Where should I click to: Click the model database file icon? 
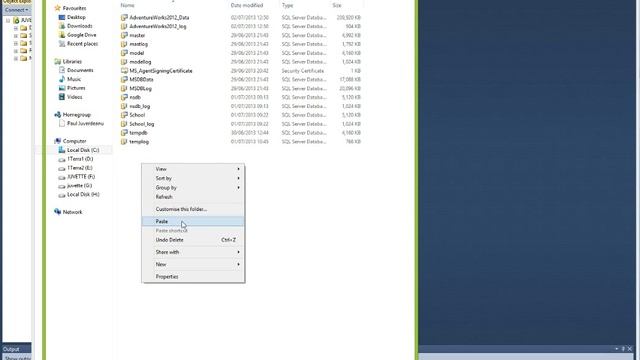click(x=124, y=53)
